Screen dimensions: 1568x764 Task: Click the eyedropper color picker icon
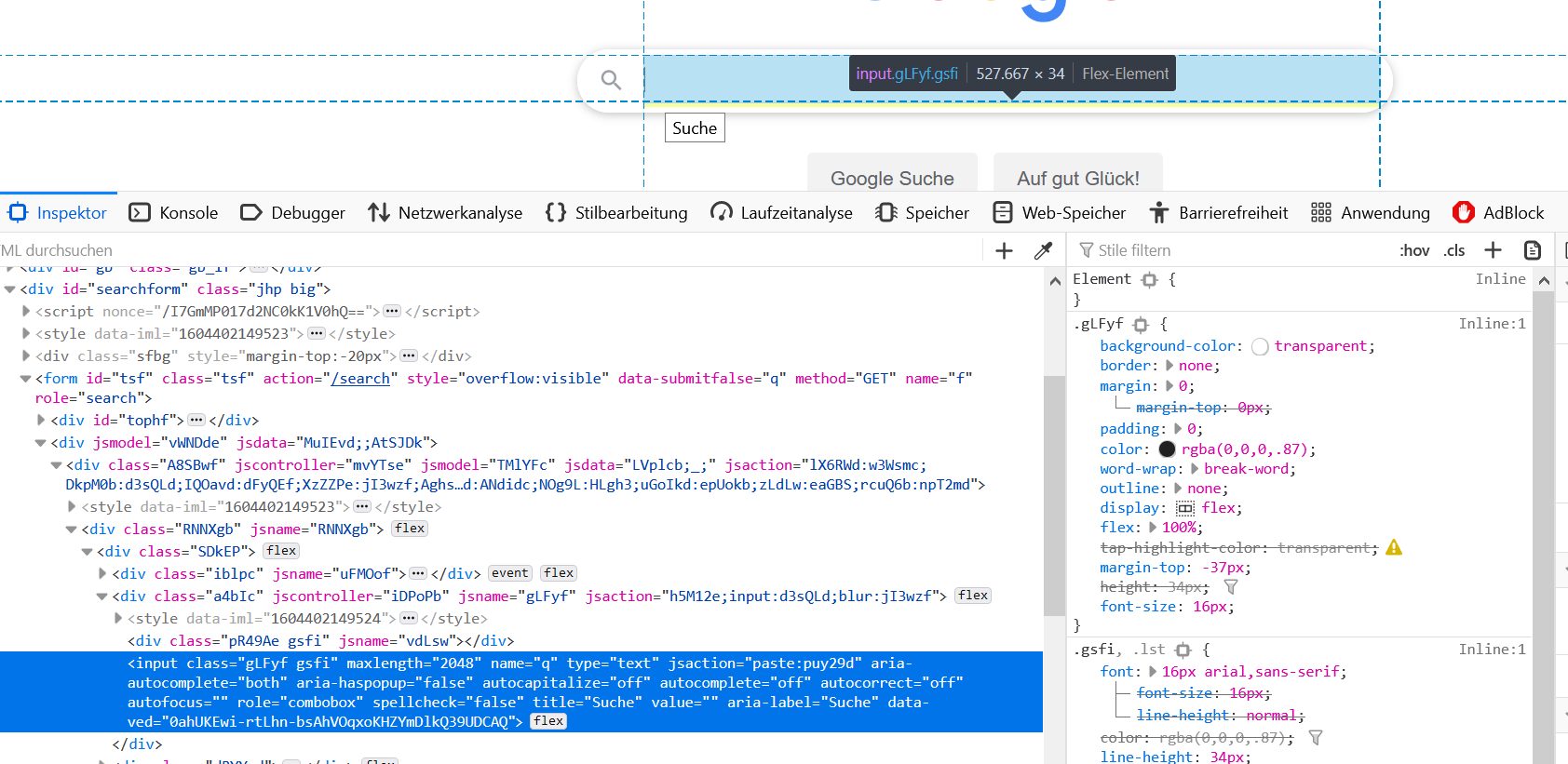pos(1043,250)
